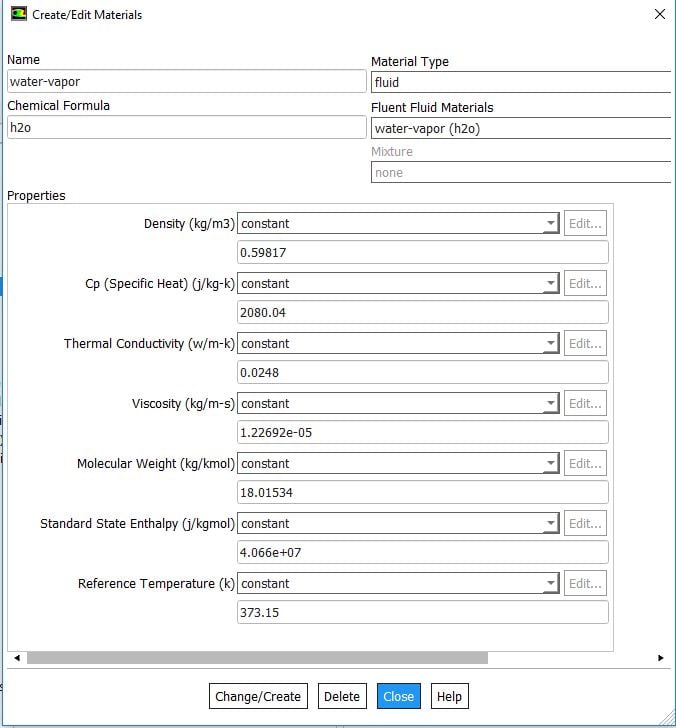
Task: Click the Change/Create button
Action: coord(258,696)
